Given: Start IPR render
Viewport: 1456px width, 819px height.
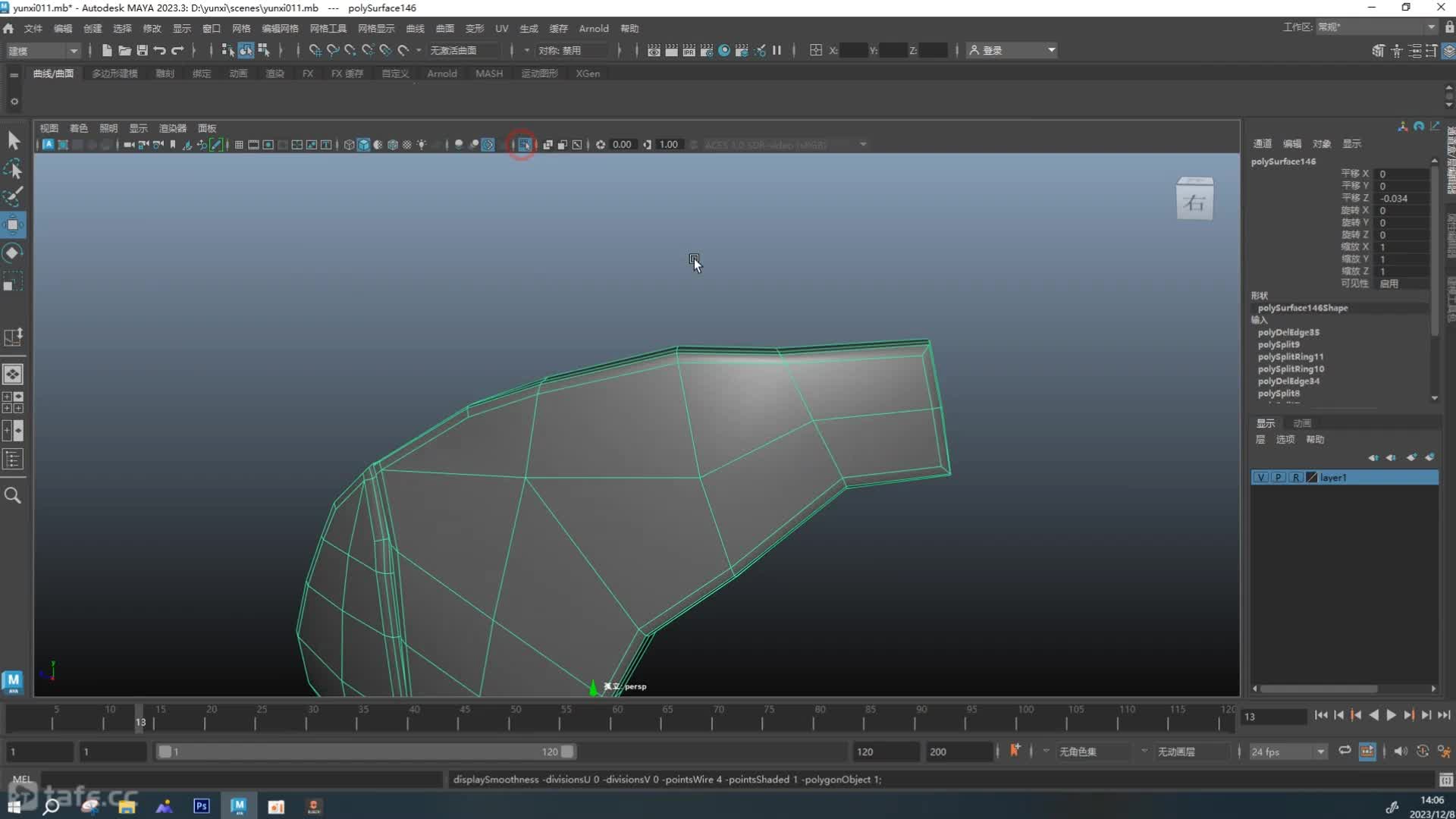Looking at the screenshot, I should 689,50.
